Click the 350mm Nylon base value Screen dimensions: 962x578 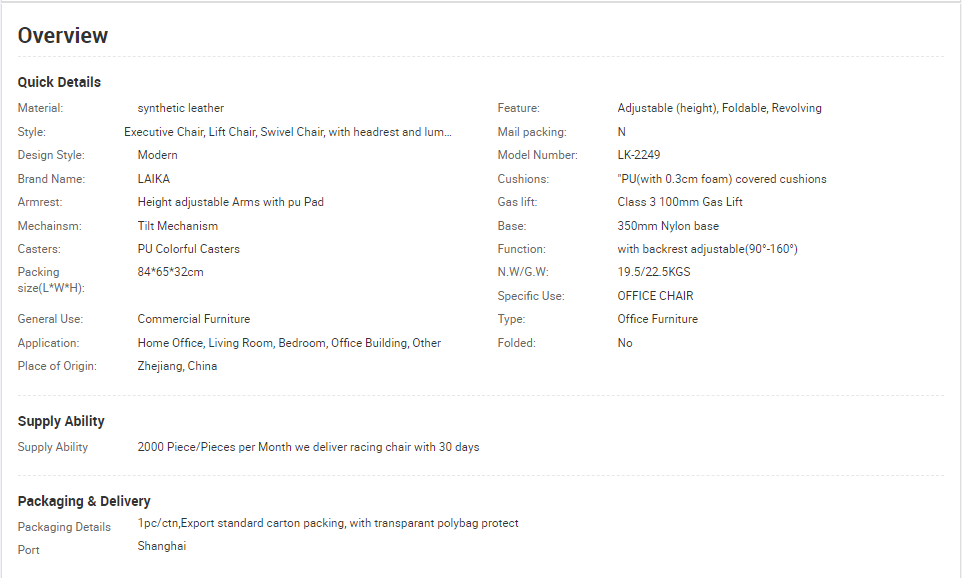(x=668, y=226)
